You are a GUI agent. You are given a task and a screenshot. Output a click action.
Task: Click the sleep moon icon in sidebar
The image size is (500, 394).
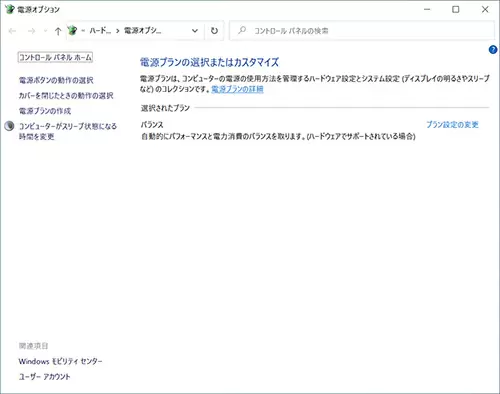(x=9, y=126)
